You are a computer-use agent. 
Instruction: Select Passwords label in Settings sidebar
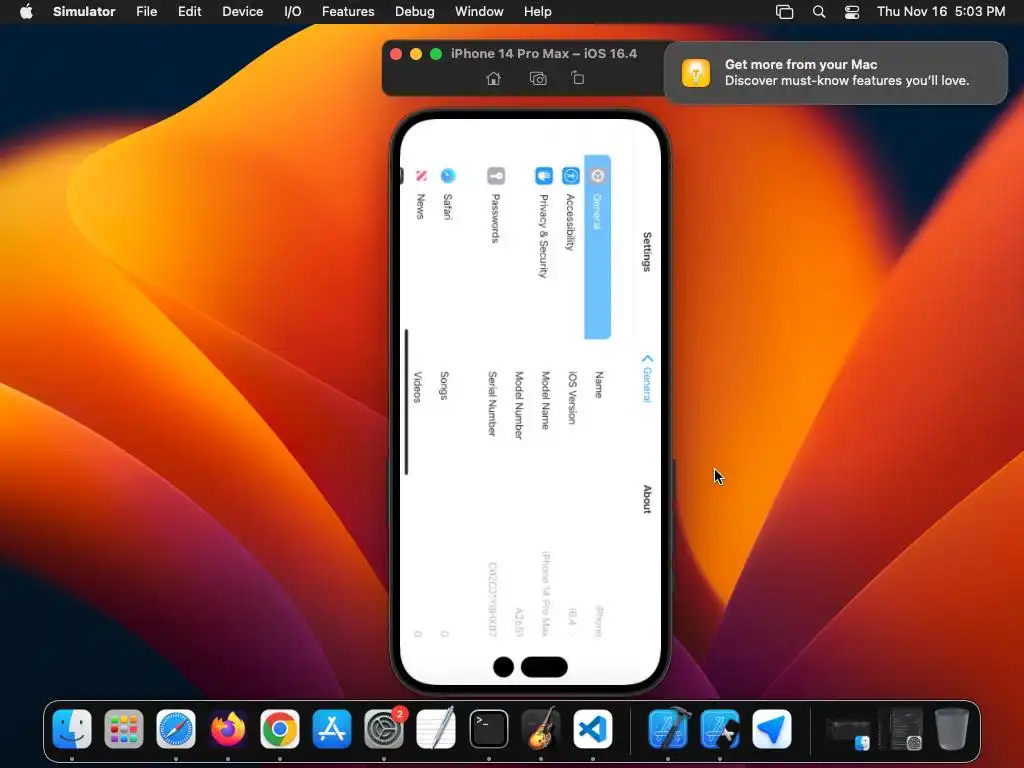(495, 218)
